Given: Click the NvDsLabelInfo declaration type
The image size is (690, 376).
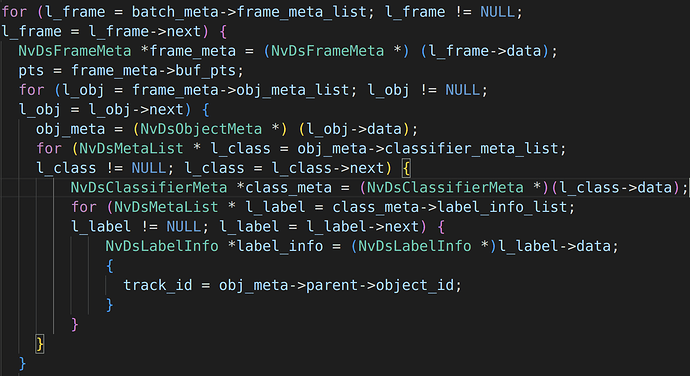Looking at the screenshot, I should 162,246.
